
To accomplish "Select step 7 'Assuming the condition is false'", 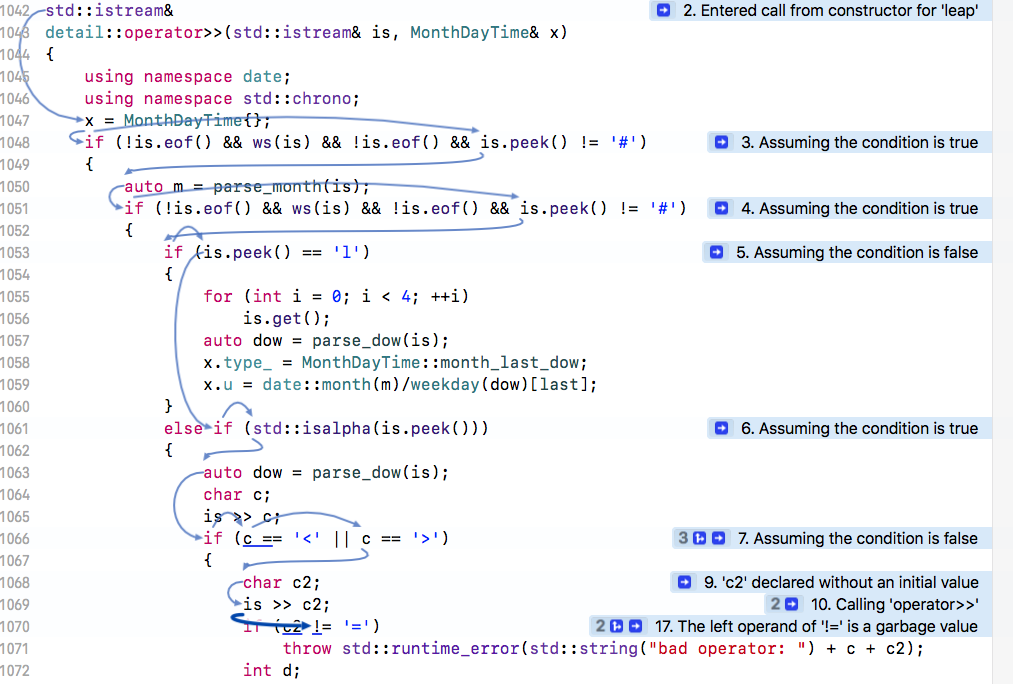I will [858, 538].
